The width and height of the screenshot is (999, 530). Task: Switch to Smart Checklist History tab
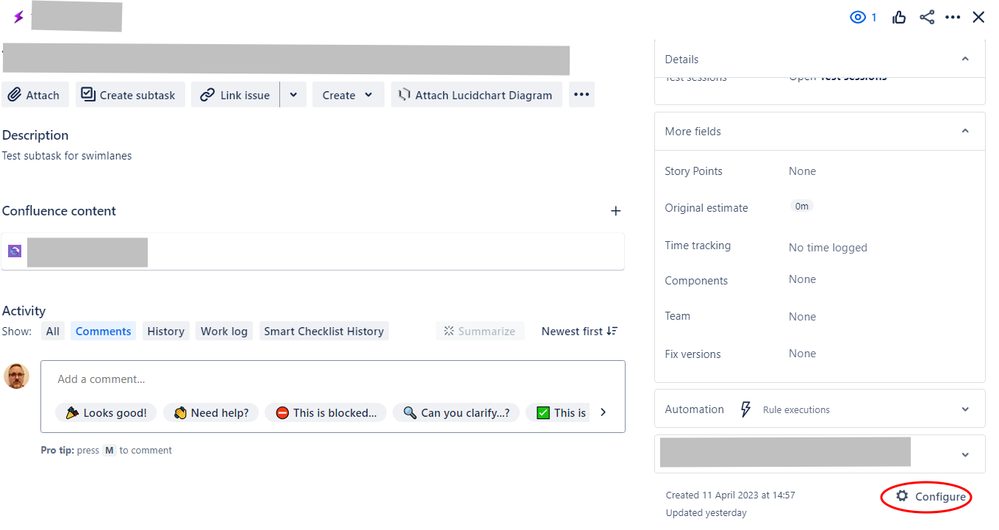[x=324, y=331]
